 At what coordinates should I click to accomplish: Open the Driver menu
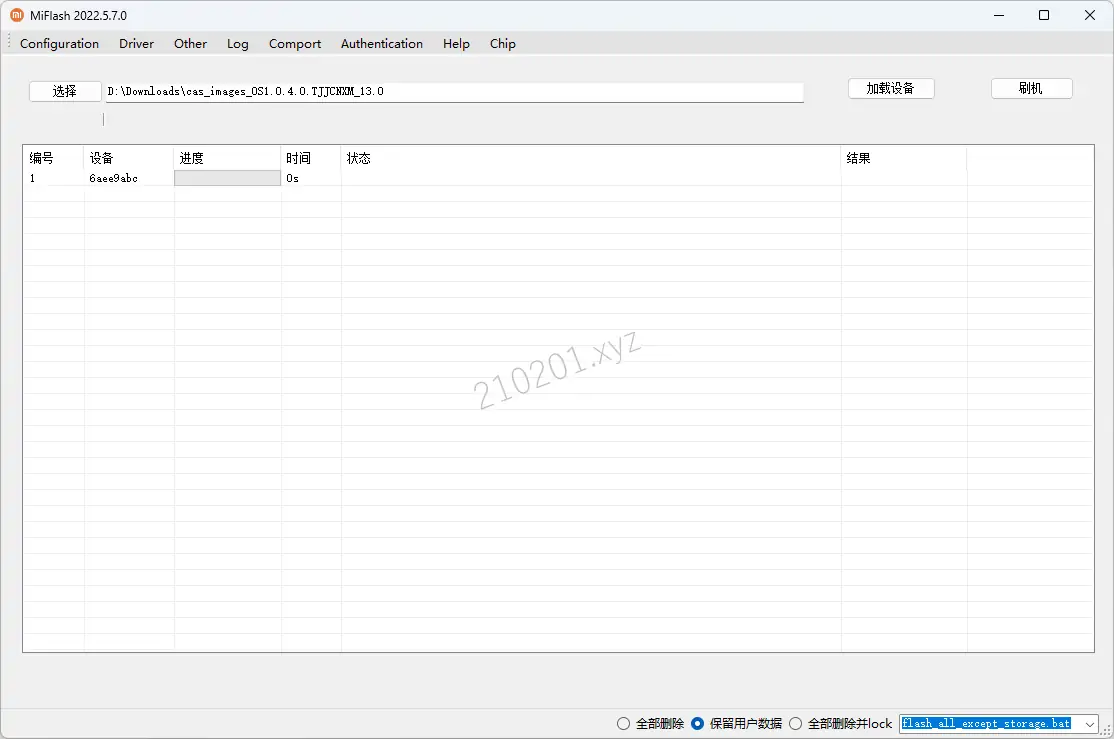click(136, 43)
